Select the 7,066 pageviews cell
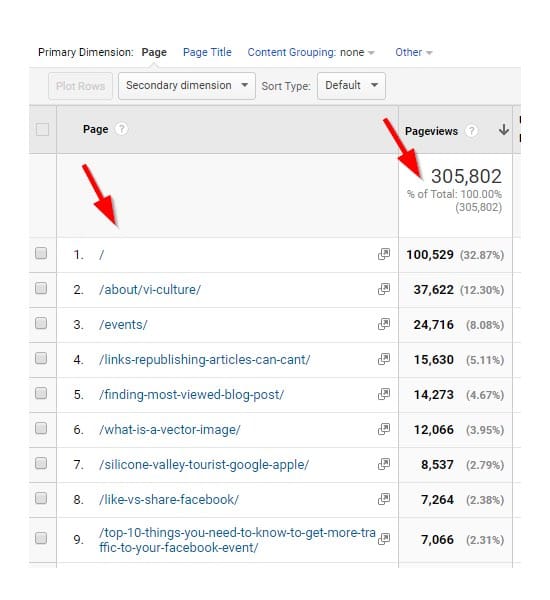 (x=437, y=540)
